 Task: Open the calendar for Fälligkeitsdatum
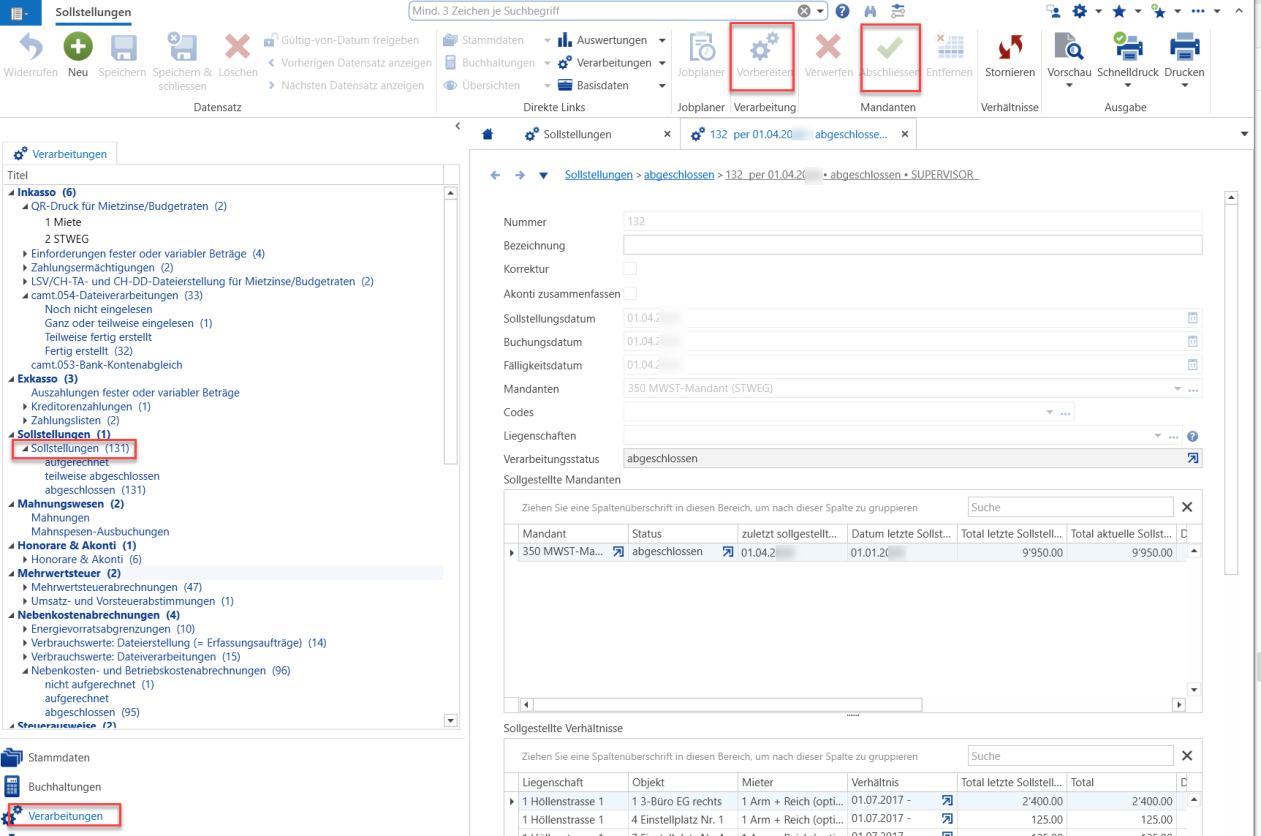(1192, 365)
